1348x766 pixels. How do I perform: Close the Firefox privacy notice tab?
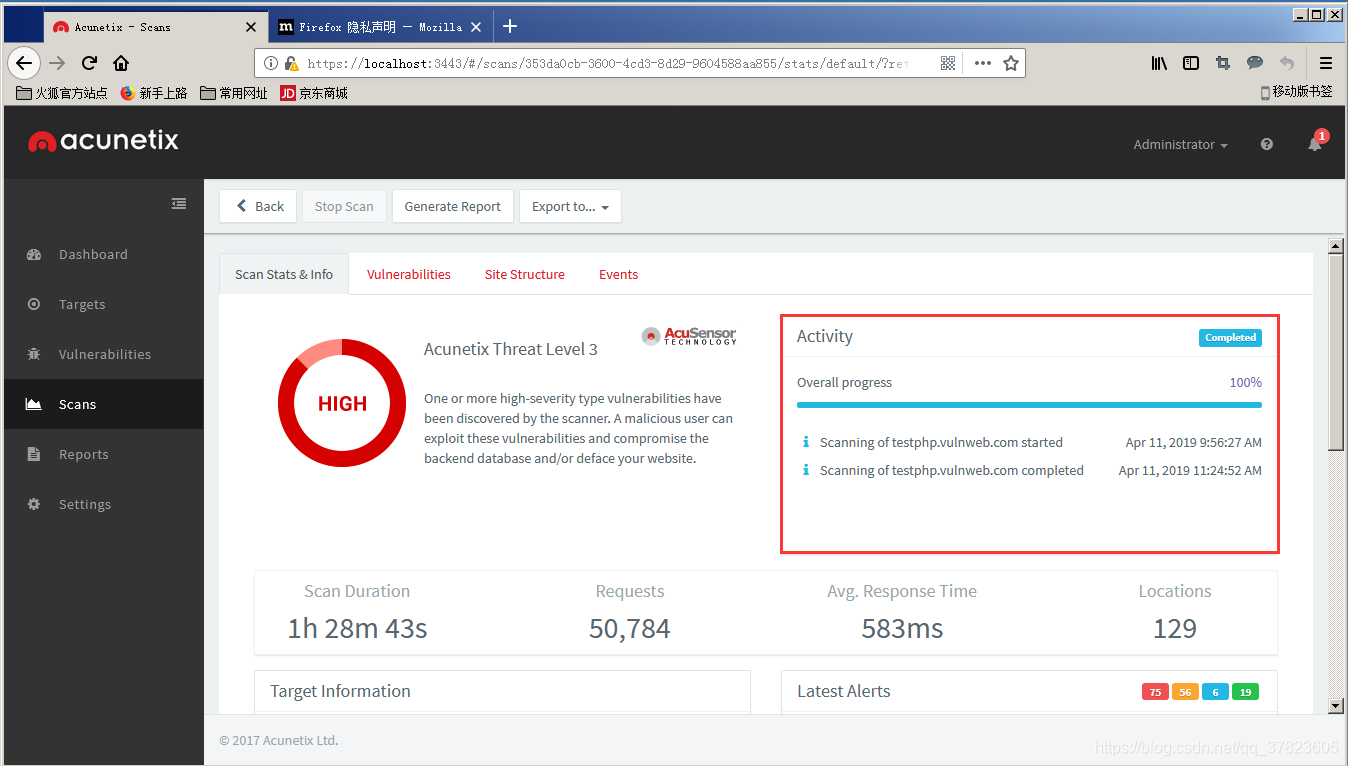pos(476,27)
